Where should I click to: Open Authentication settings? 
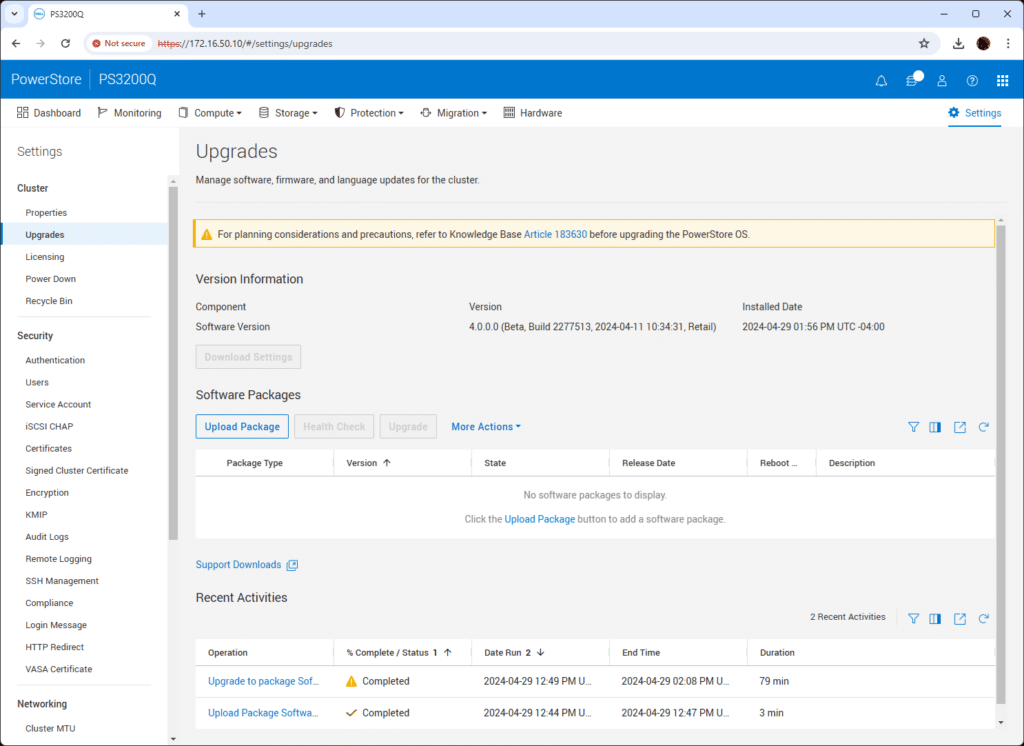pos(55,361)
